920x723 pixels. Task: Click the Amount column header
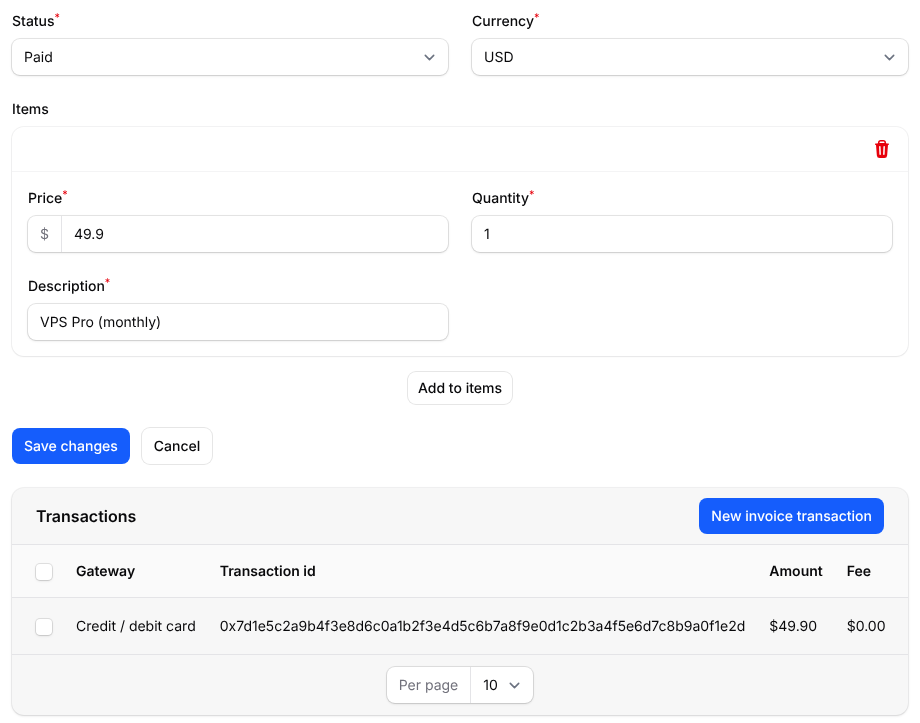(796, 571)
